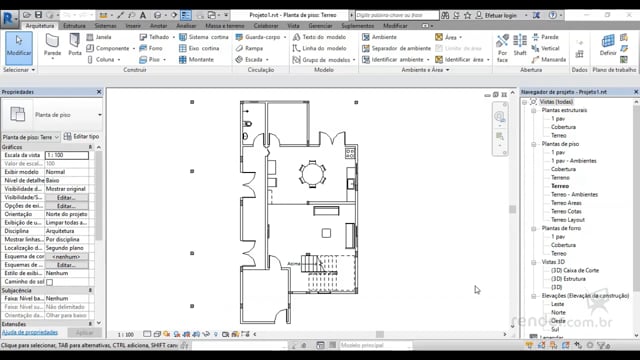Collapse the Plantas de piso tree node

pyautogui.click(x=533, y=144)
